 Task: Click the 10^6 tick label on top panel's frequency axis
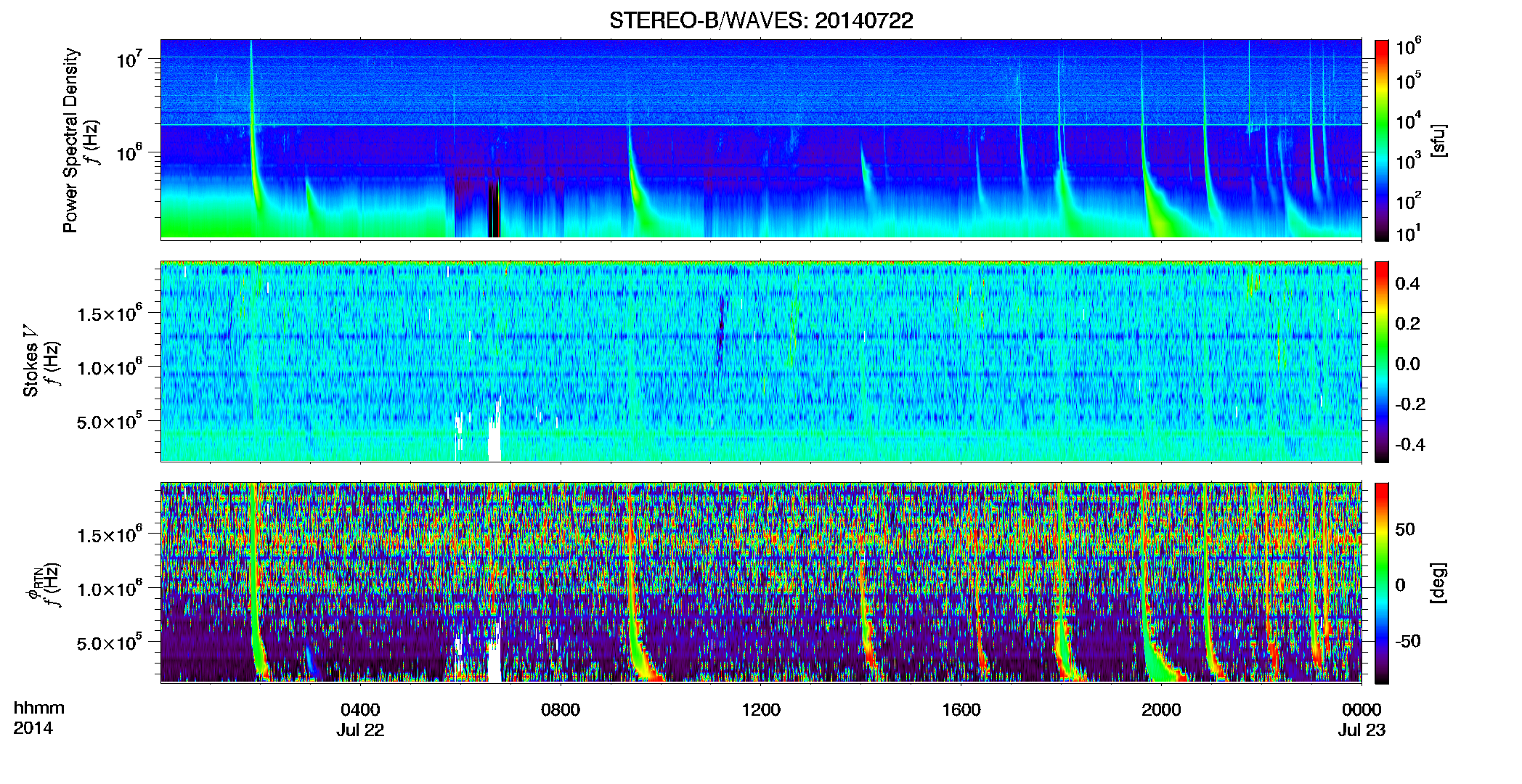(129, 153)
